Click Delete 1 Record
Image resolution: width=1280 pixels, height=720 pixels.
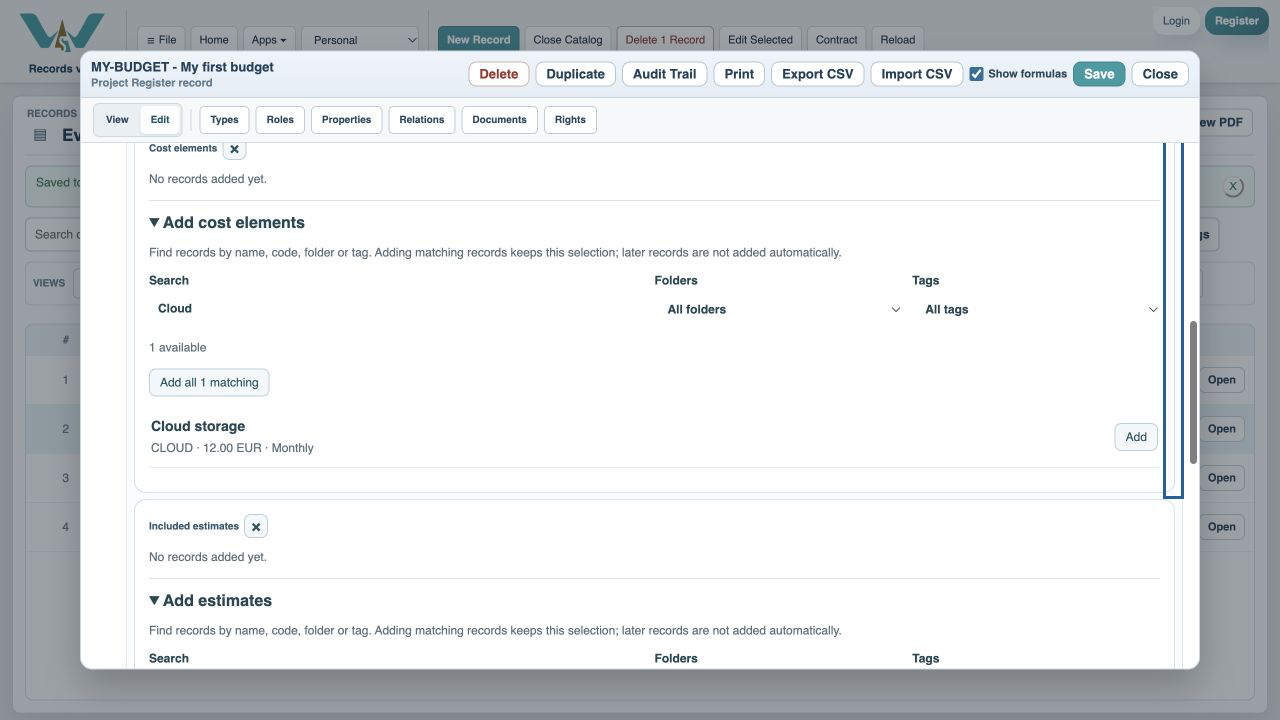pos(665,40)
